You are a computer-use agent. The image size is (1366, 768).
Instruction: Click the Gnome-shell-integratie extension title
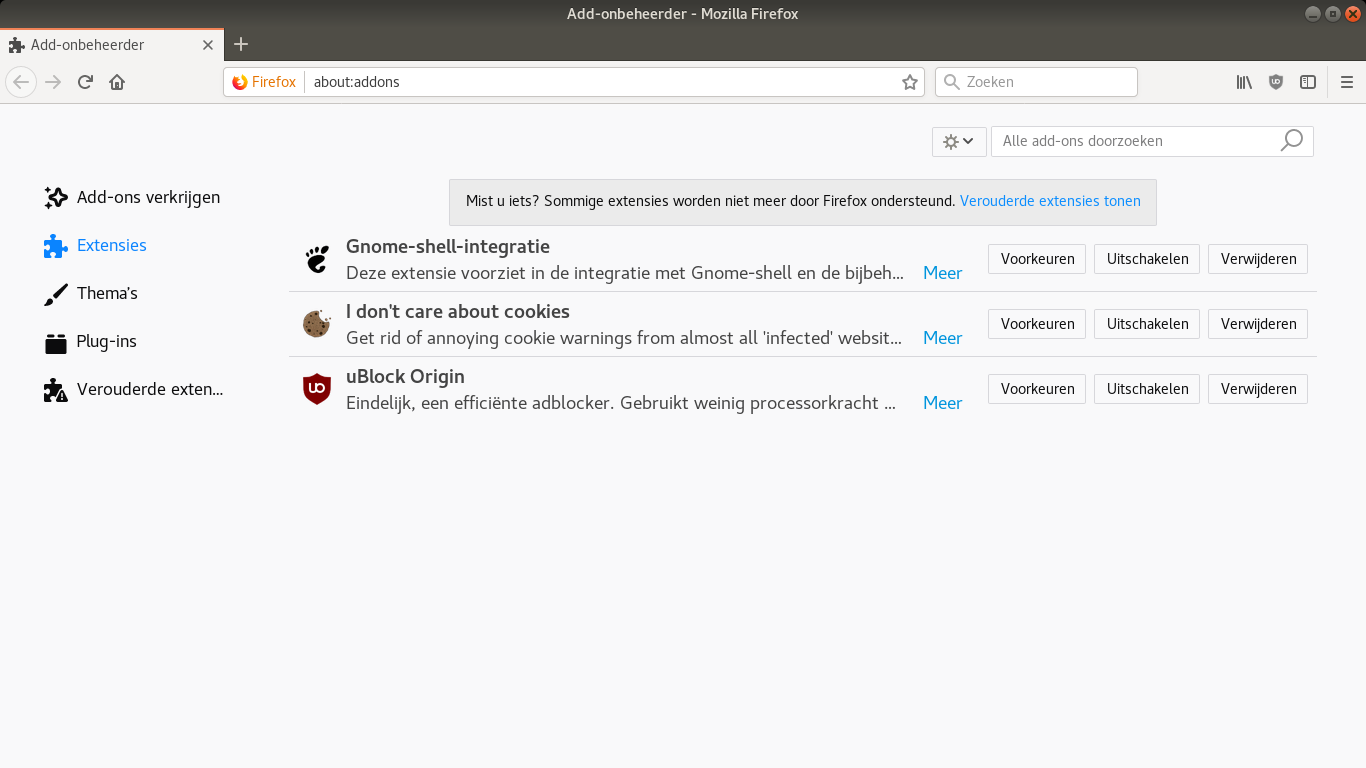pos(448,246)
